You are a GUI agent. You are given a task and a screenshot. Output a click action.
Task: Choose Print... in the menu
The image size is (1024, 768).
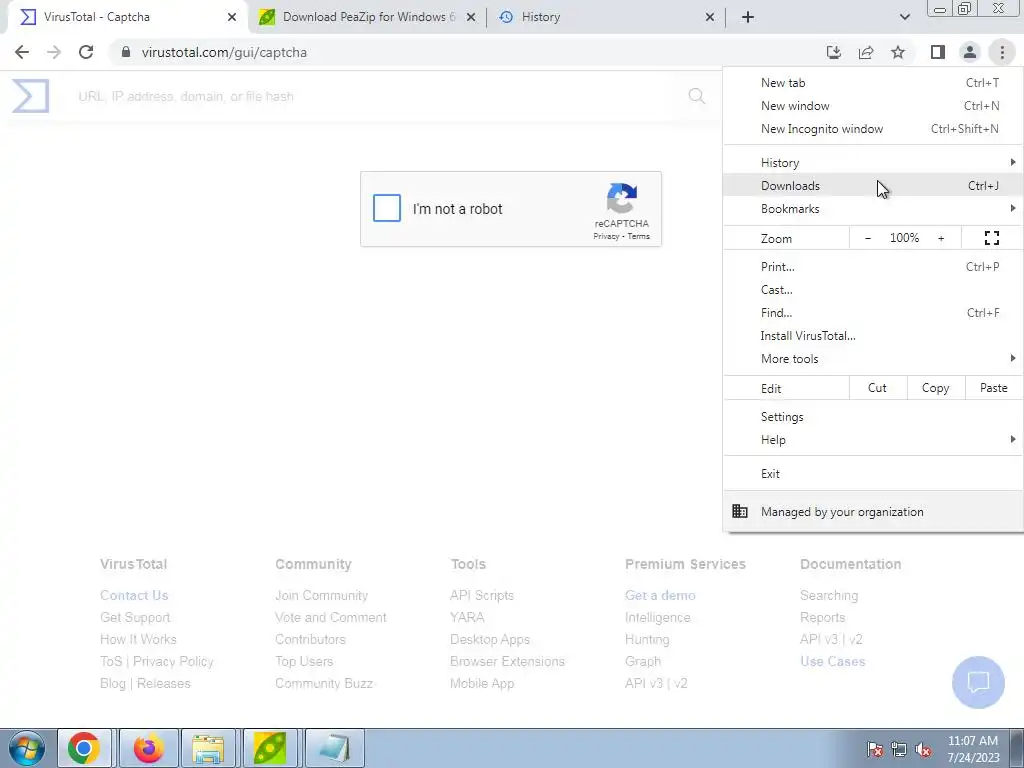click(x=873, y=266)
